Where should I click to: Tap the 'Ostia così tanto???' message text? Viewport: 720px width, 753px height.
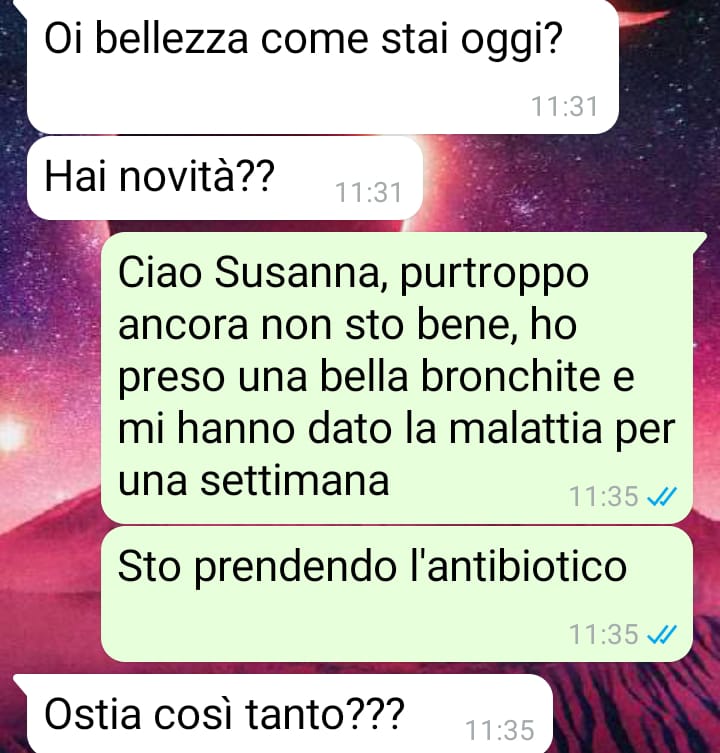click(x=224, y=715)
